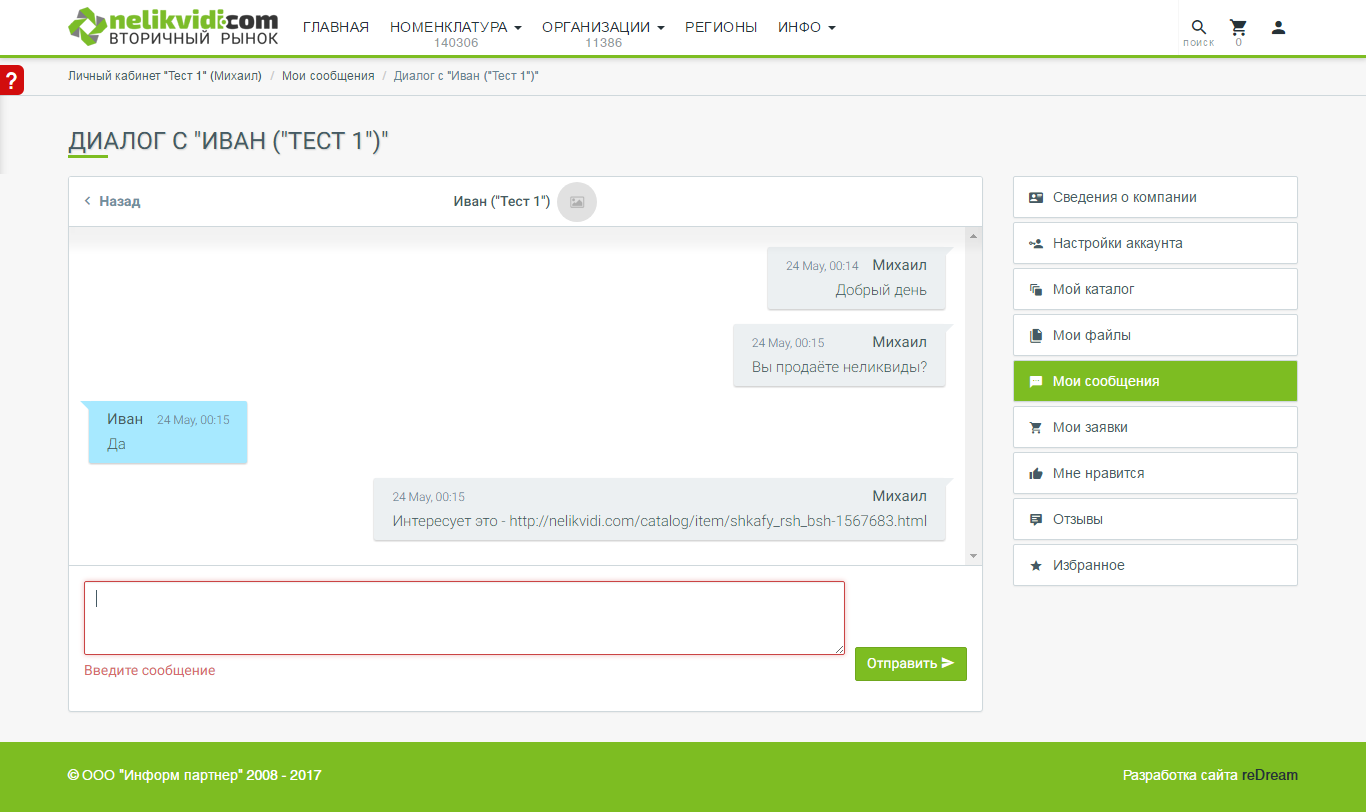This screenshot has height=812, width=1366.
Task: Expand the НОМЕНКЛАТУРА dropdown menu
Action: (x=456, y=27)
